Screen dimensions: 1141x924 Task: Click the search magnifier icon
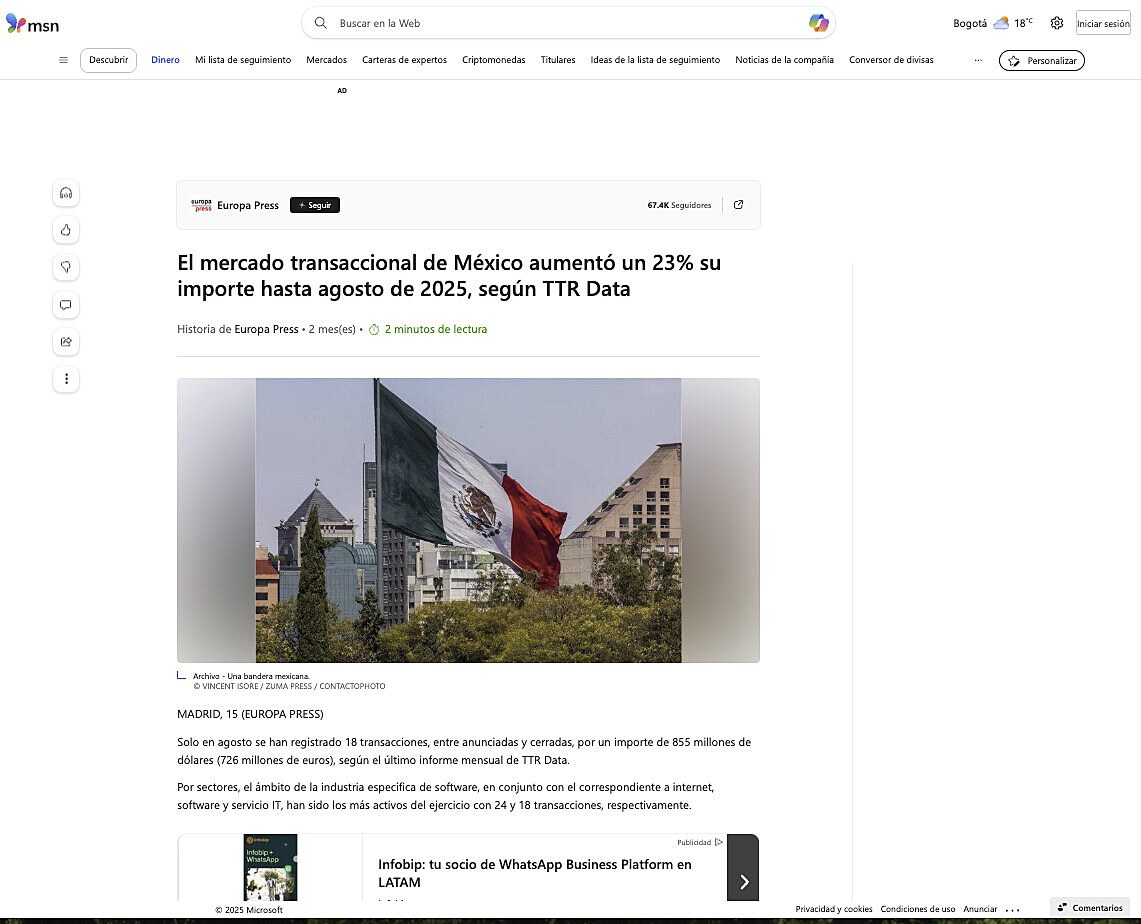click(320, 23)
